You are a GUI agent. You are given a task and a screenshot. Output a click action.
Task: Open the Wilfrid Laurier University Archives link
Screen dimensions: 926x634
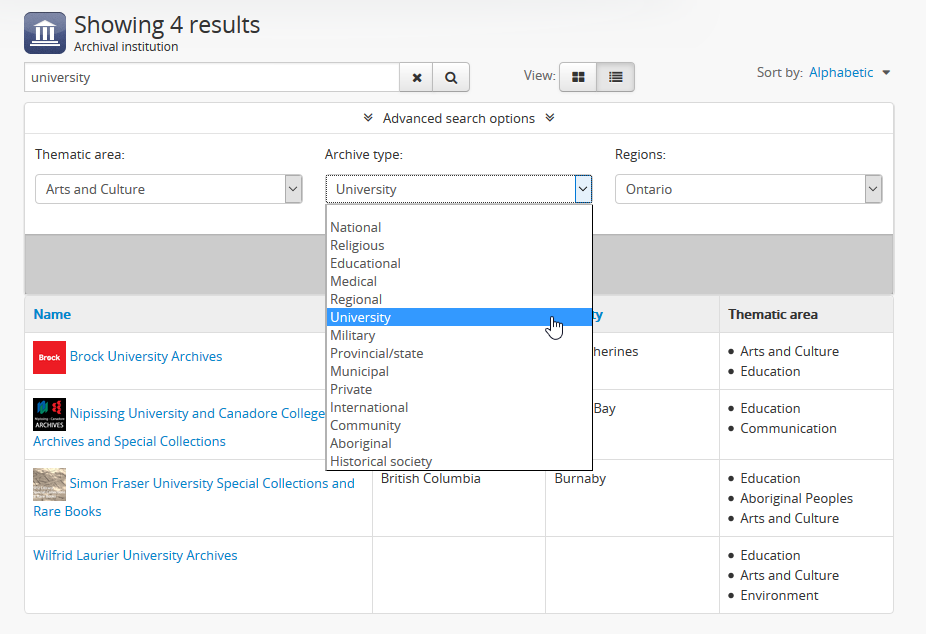click(x=135, y=555)
